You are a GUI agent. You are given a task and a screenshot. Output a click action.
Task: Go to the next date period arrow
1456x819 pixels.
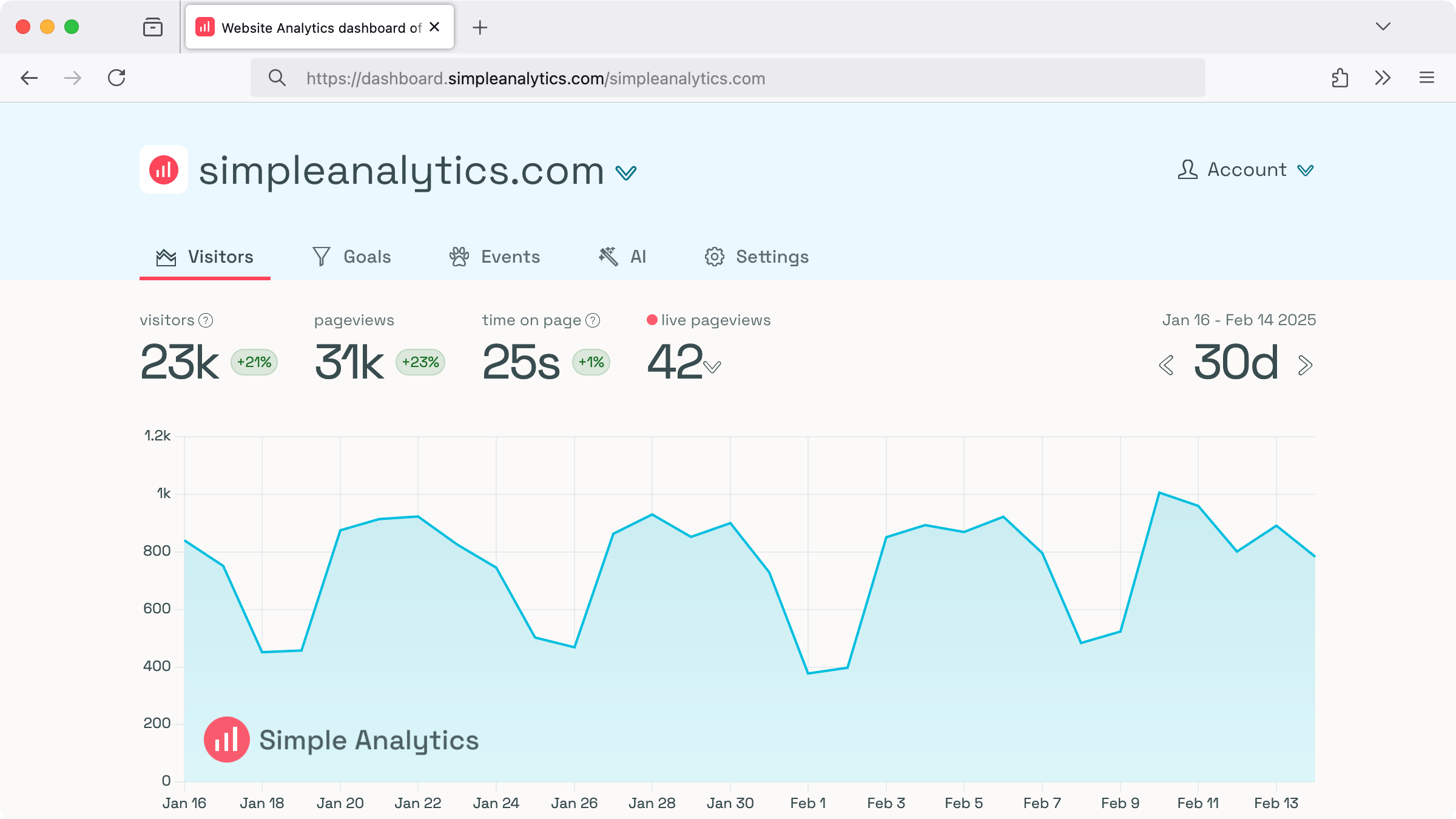click(1304, 365)
